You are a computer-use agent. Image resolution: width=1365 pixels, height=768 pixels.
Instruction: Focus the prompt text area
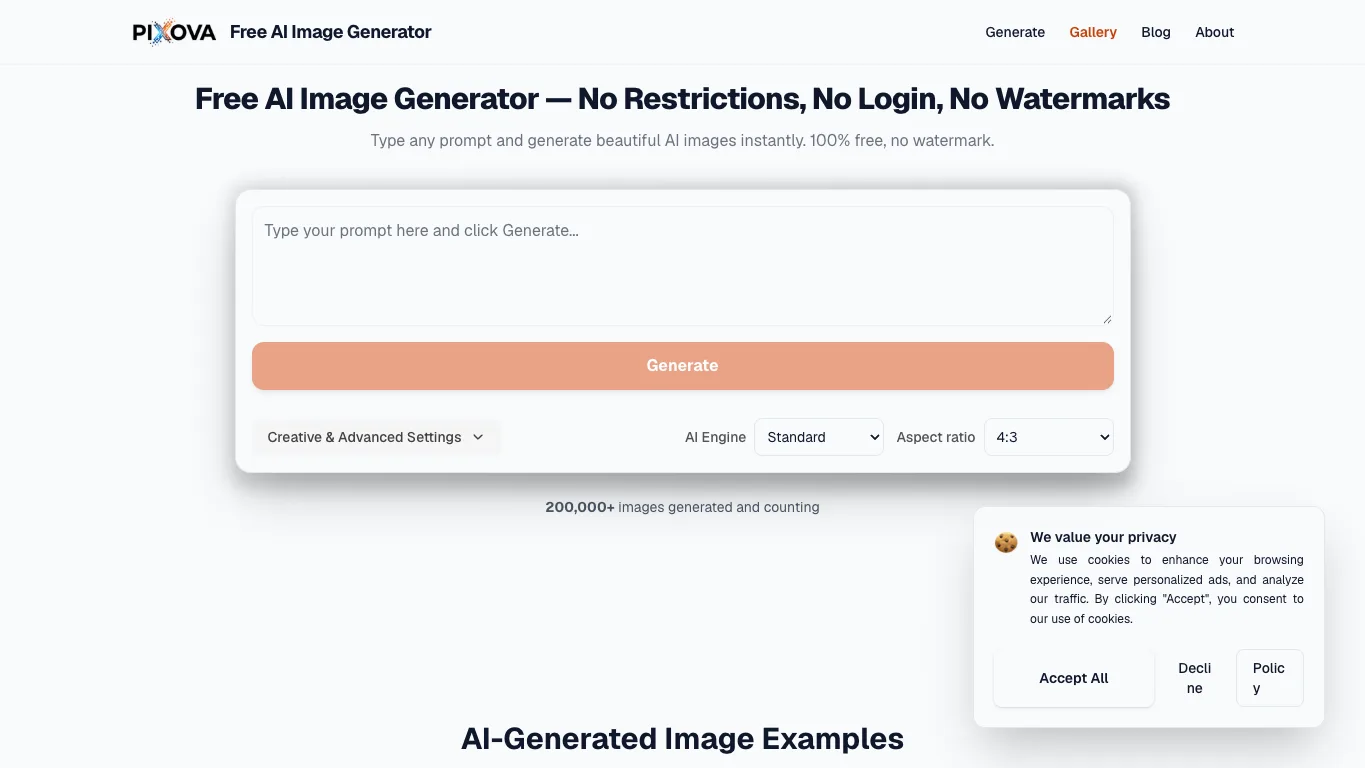(x=683, y=266)
